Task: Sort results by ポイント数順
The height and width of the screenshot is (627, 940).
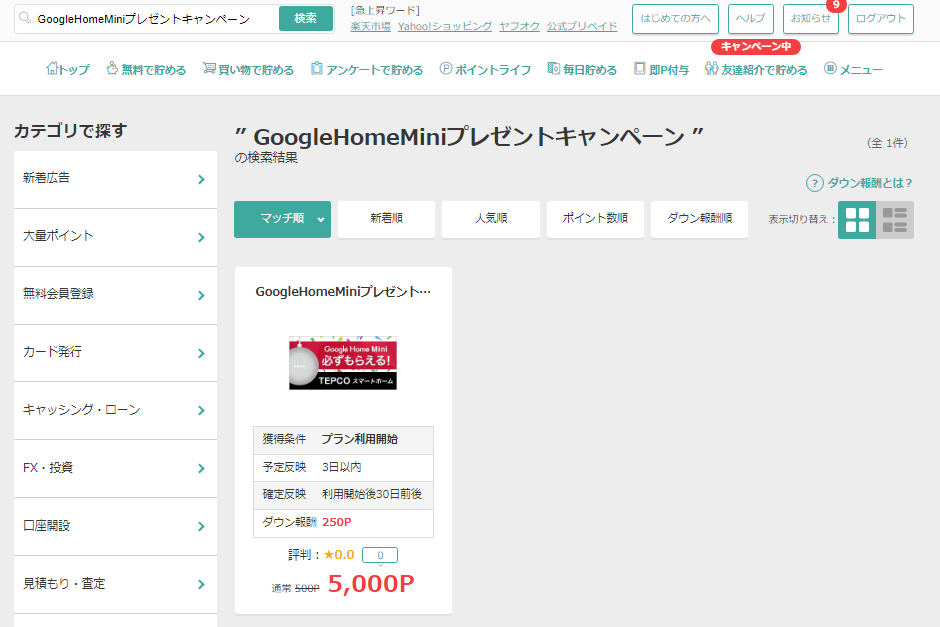Action: click(x=594, y=219)
